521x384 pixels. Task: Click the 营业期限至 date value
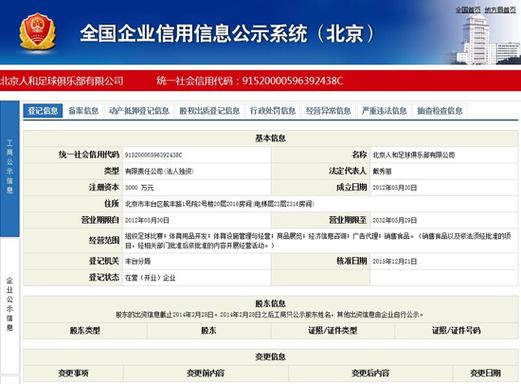tap(395, 220)
